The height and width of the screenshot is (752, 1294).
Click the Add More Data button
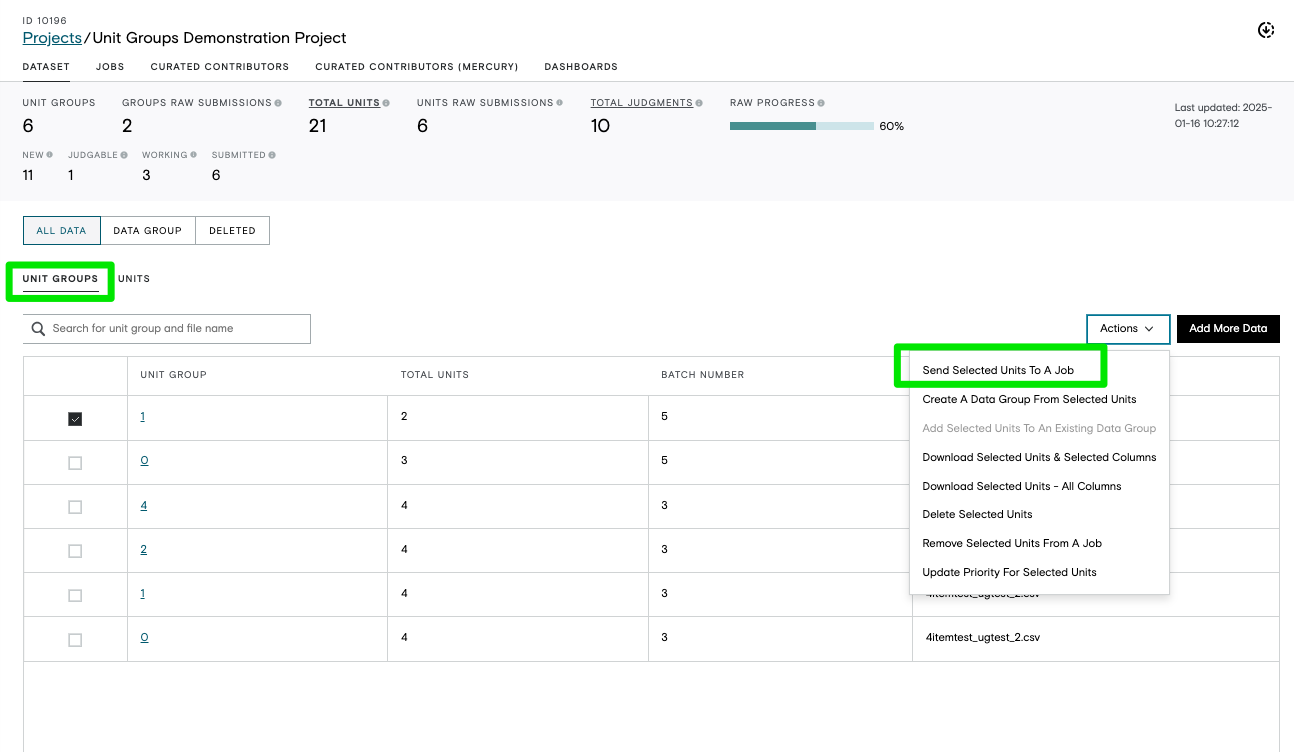click(x=1228, y=329)
